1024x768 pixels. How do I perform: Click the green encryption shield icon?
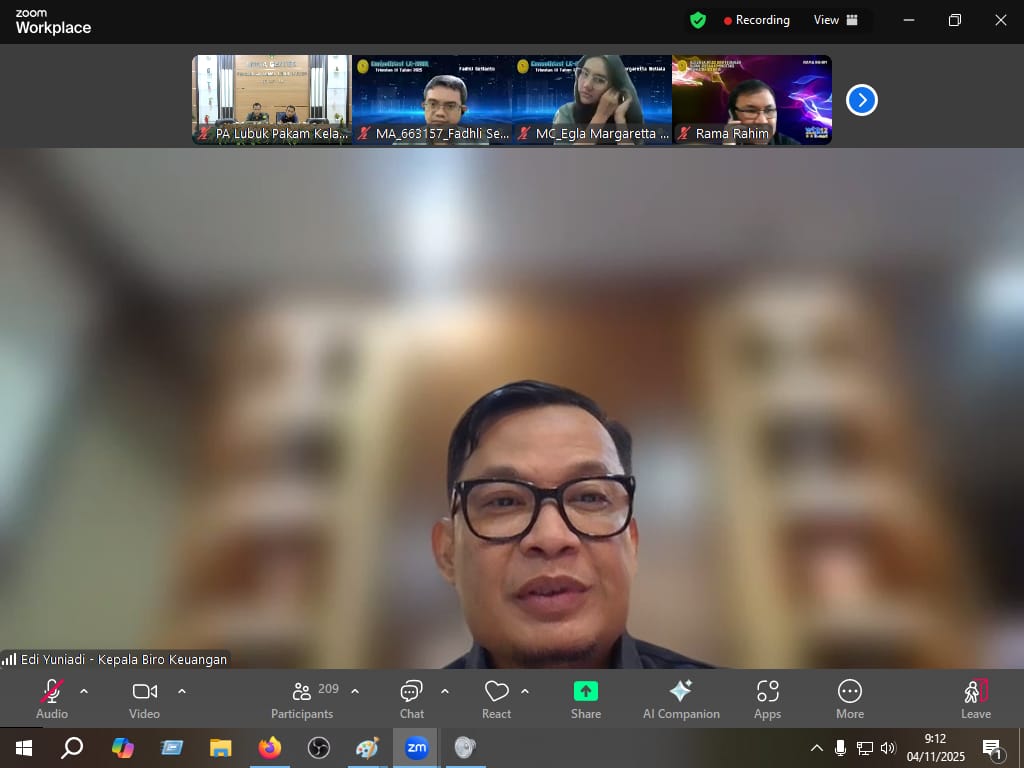698,20
